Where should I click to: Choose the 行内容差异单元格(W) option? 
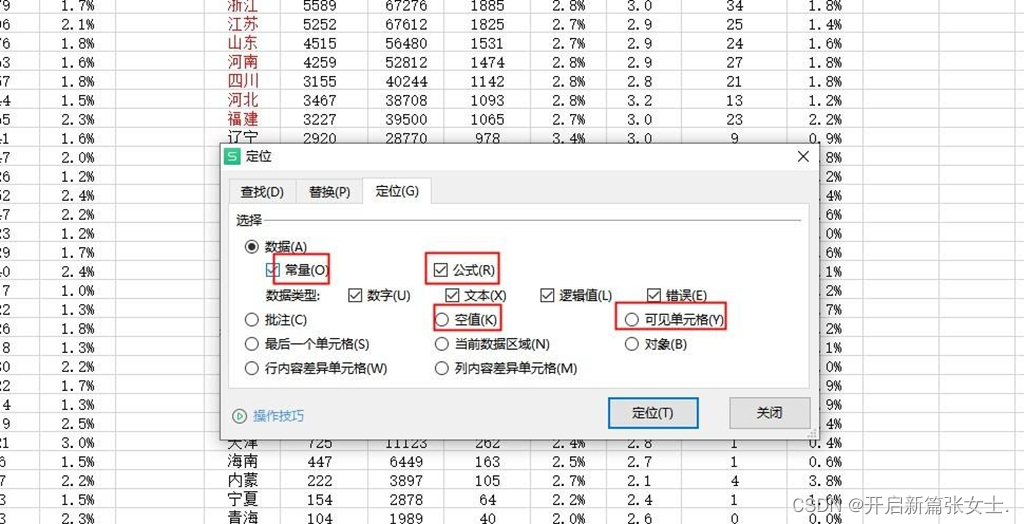251,368
